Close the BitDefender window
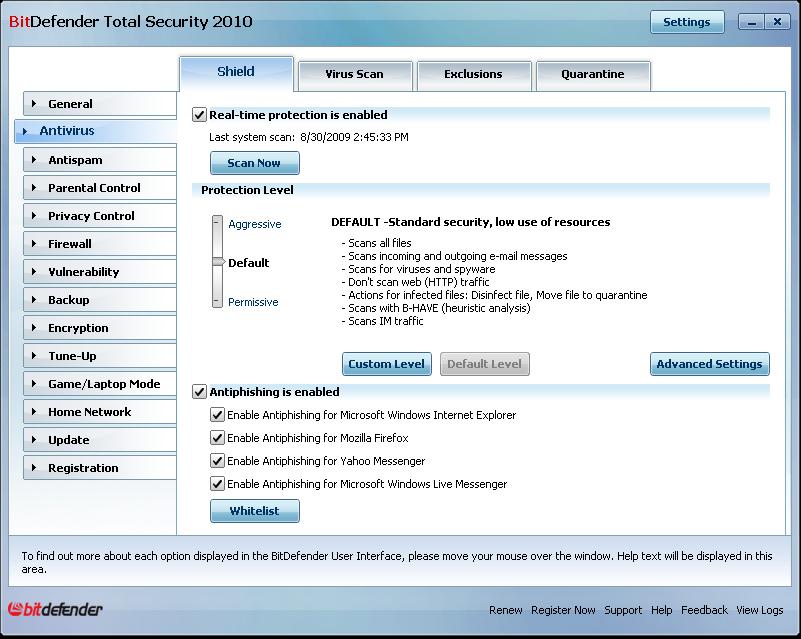This screenshot has width=801, height=639. pos(778,22)
